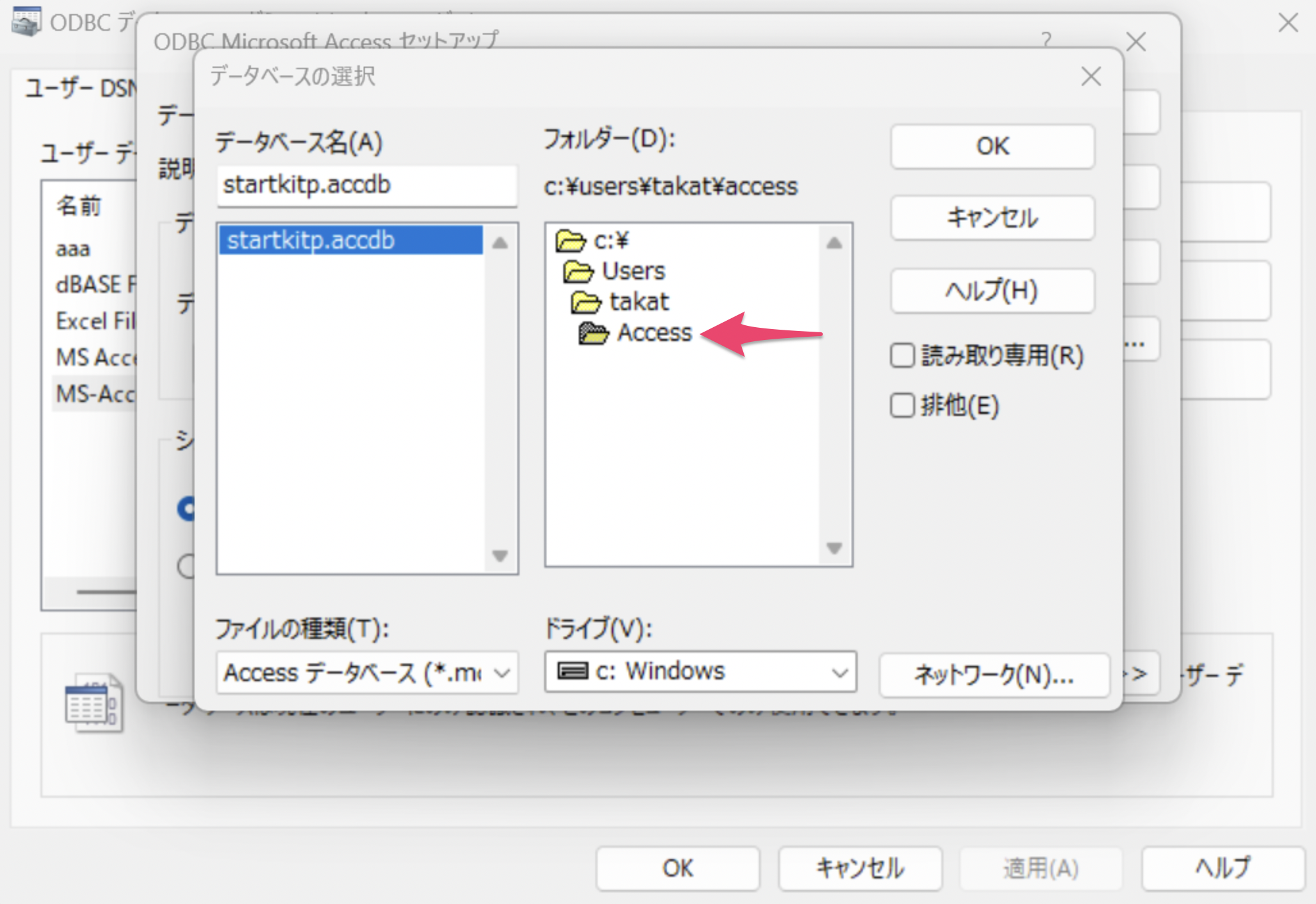Click the data source table icon in ODBC administrator

click(x=94, y=703)
